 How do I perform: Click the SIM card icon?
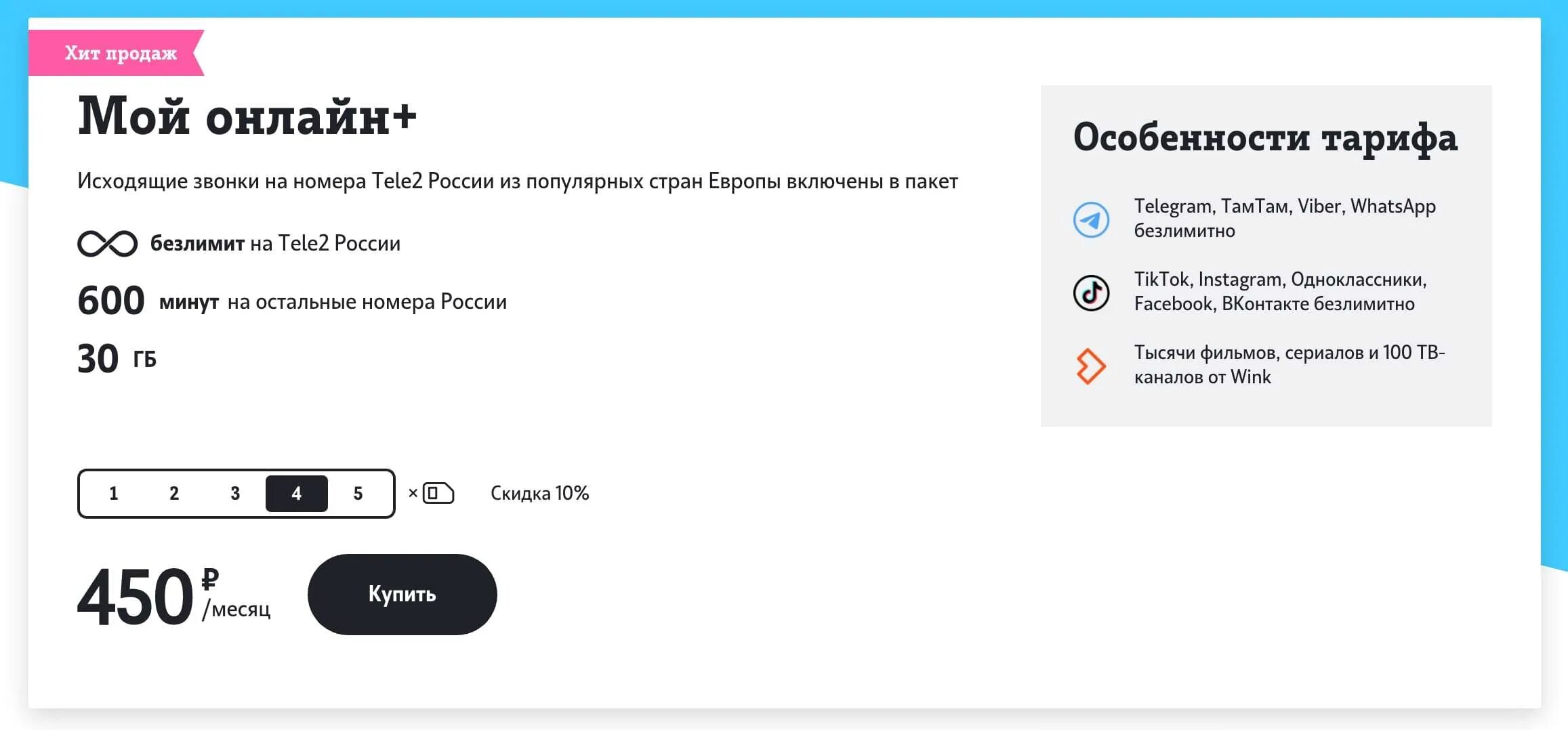click(438, 493)
